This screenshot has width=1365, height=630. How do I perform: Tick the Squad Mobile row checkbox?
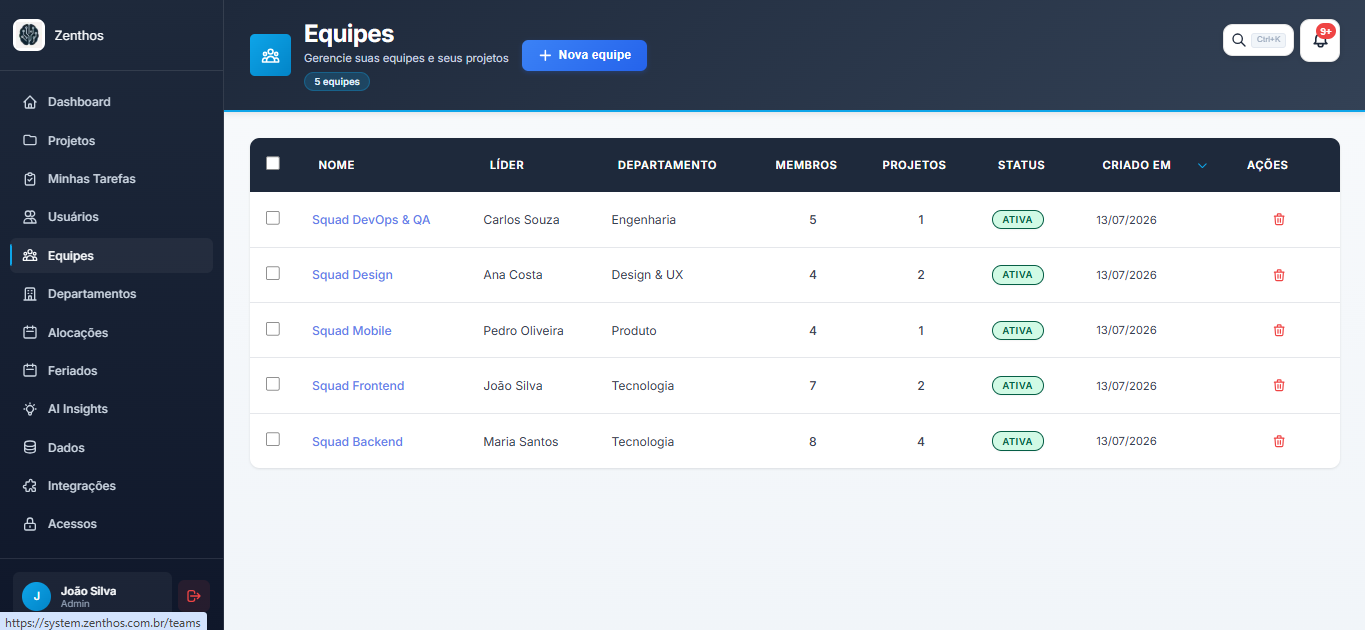273,329
